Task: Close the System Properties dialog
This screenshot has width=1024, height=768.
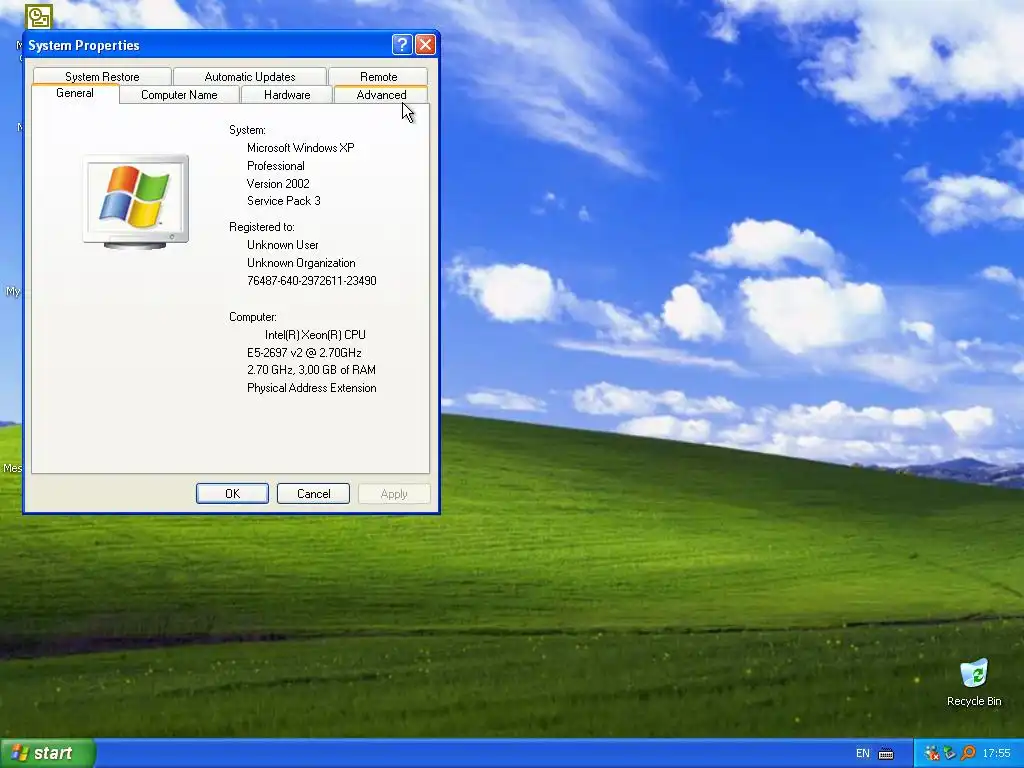Action: 425,44
